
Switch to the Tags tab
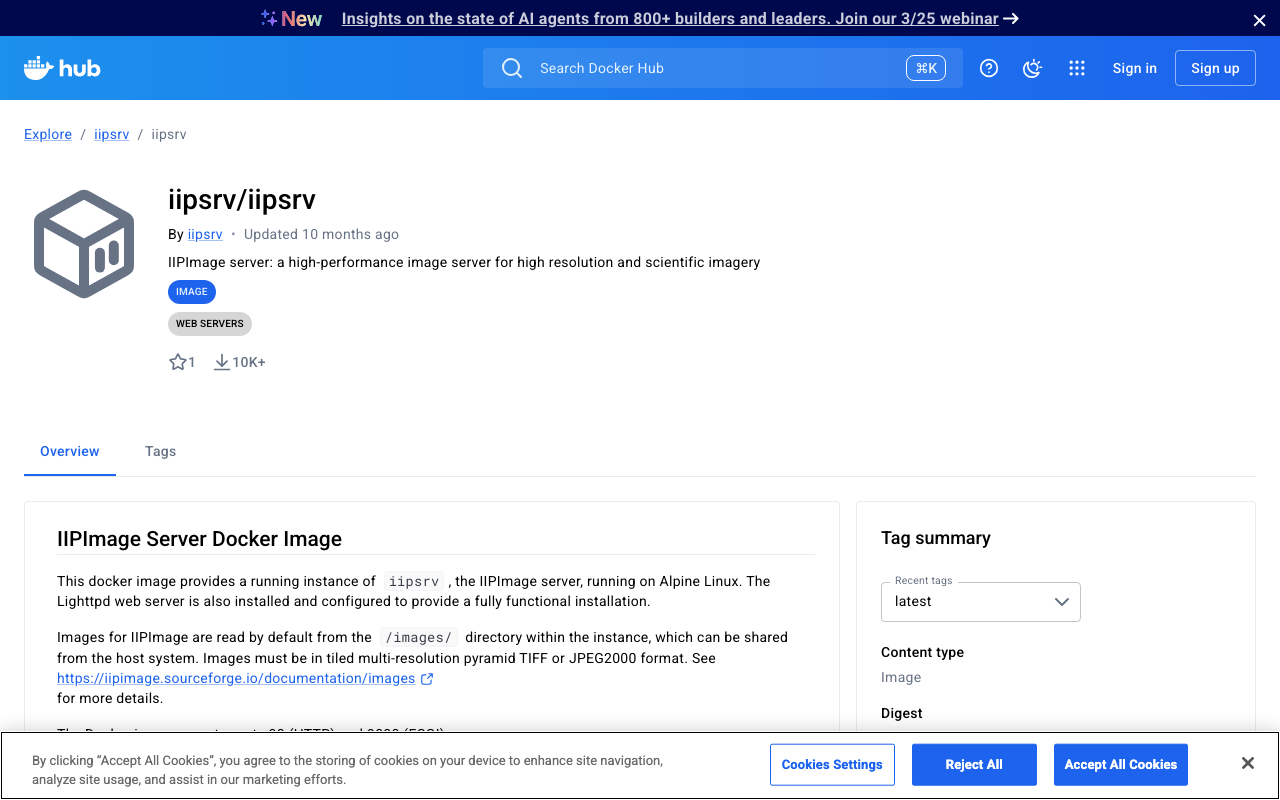pyautogui.click(x=160, y=451)
